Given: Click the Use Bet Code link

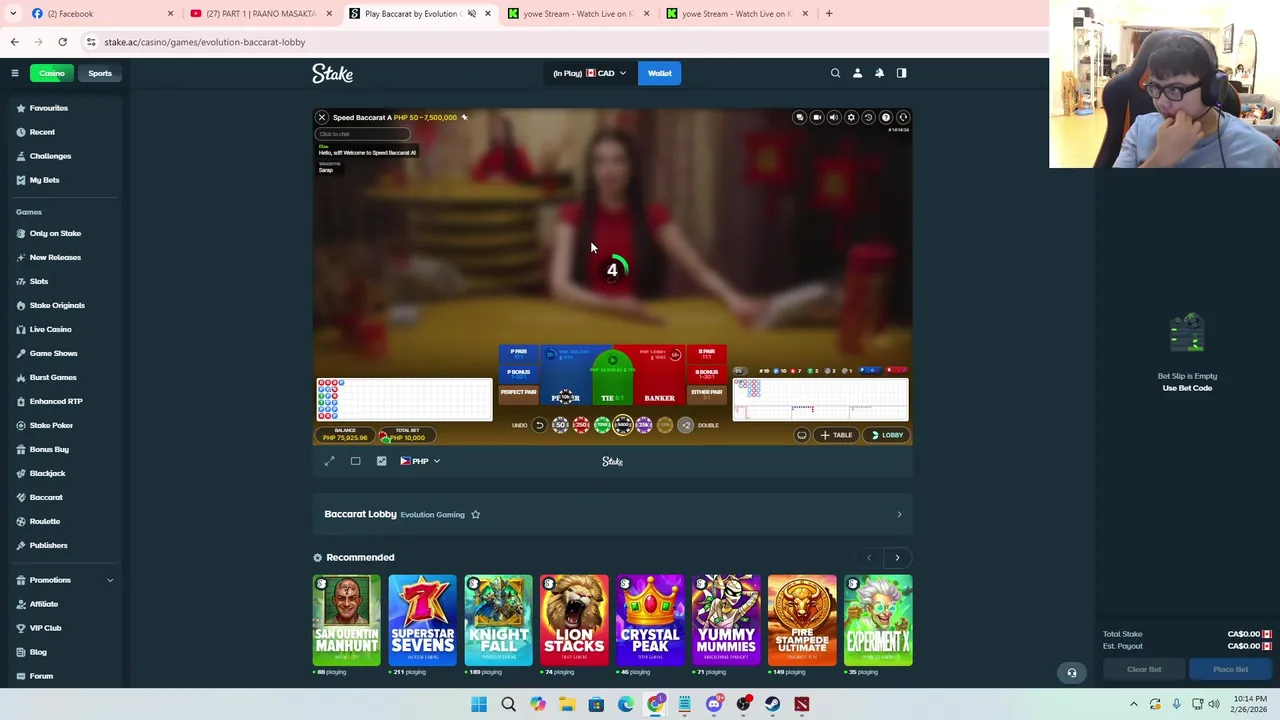Looking at the screenshot, I should (x=1187, y=388).
